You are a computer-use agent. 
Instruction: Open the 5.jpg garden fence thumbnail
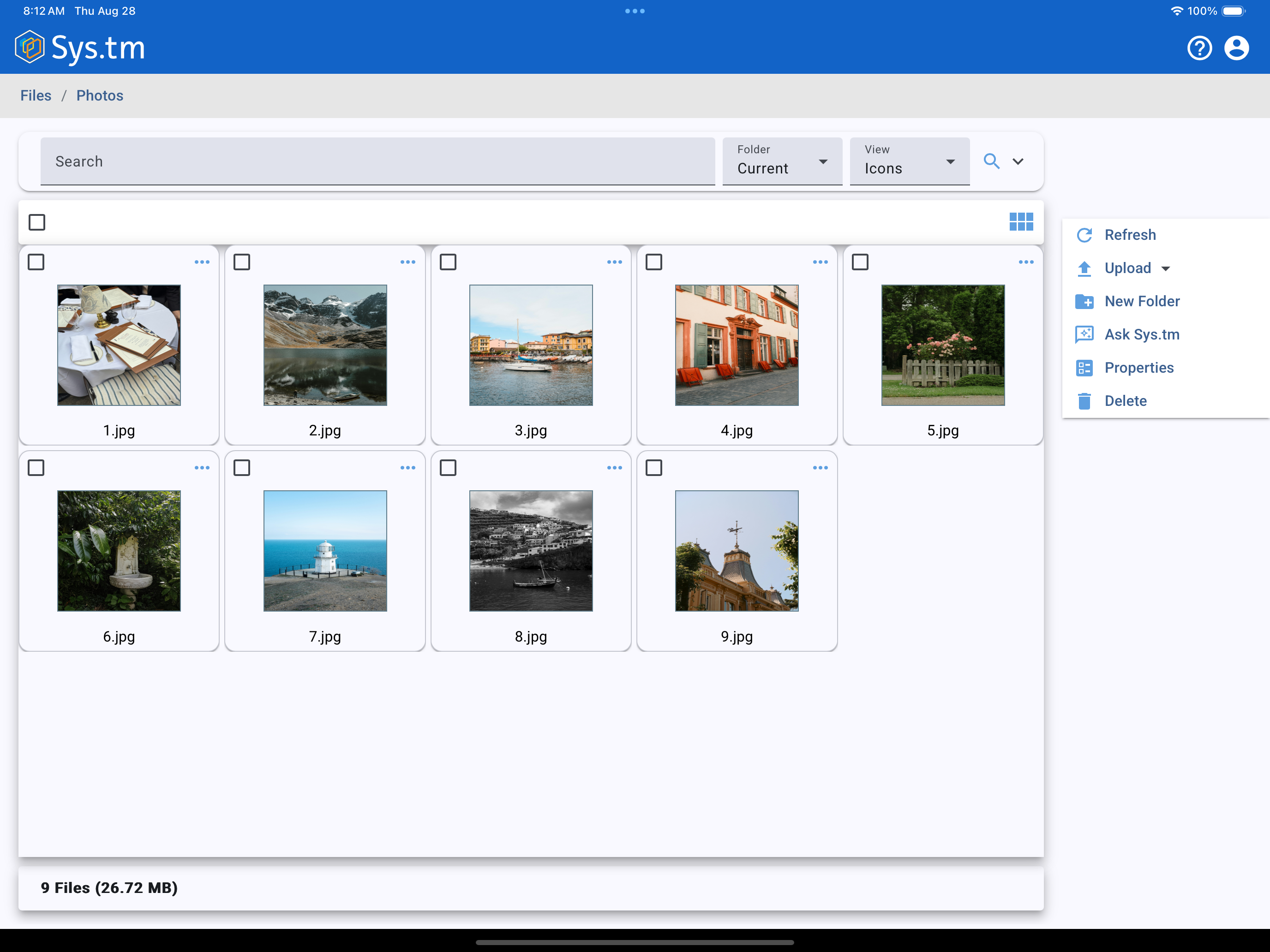[943, 345]
